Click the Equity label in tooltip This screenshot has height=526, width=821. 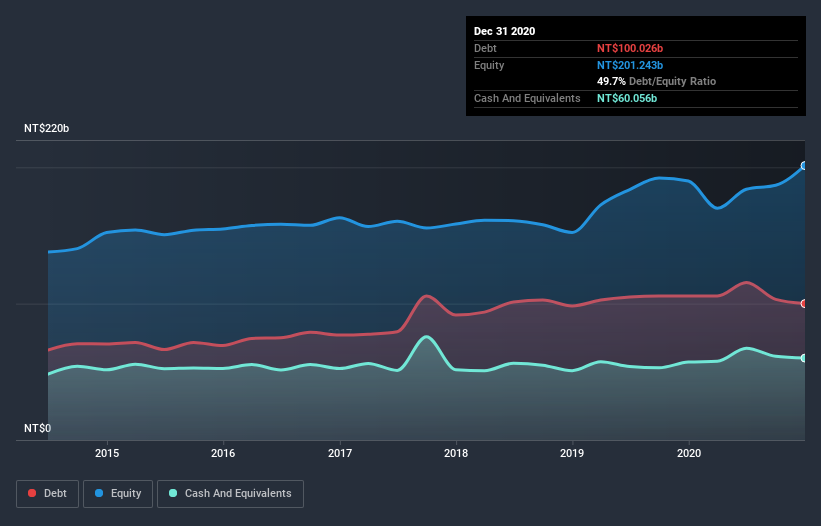click(489, 65)
